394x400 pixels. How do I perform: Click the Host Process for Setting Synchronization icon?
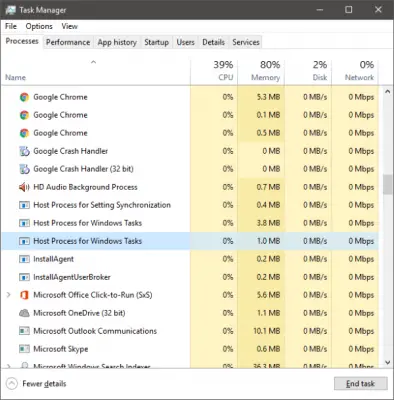(24, 205)
